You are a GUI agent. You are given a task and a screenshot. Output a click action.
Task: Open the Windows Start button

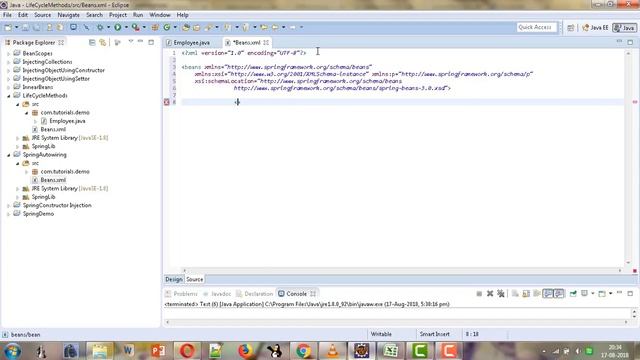pos(12,351)
